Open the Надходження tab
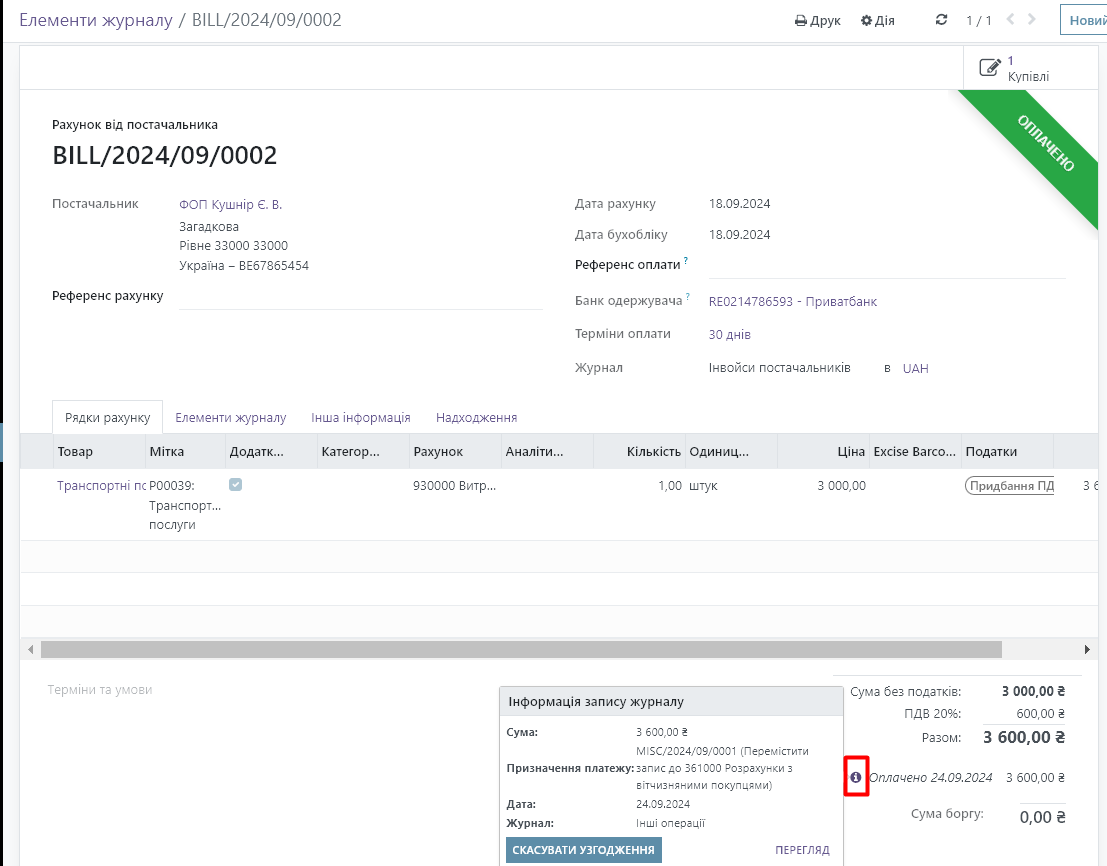 (476, 418)
